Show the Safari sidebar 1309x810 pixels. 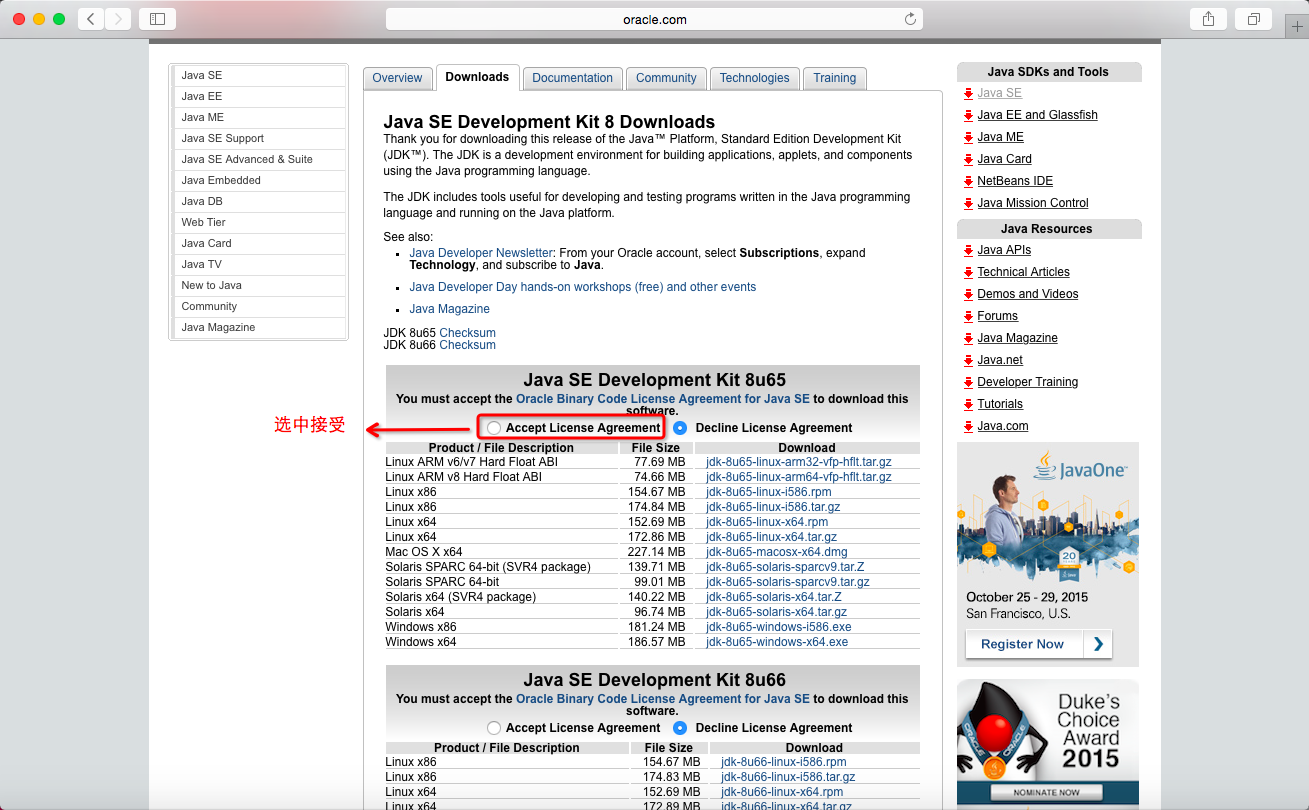pyautogui.click(x=157, y=19)
